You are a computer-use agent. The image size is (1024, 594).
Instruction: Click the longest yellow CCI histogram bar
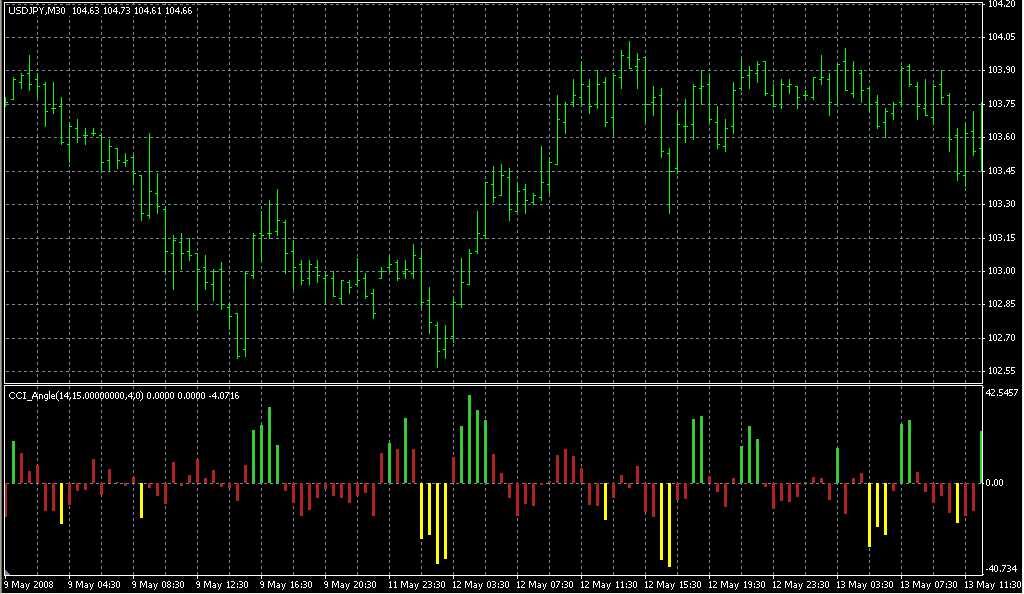click(x=669, y=525)
